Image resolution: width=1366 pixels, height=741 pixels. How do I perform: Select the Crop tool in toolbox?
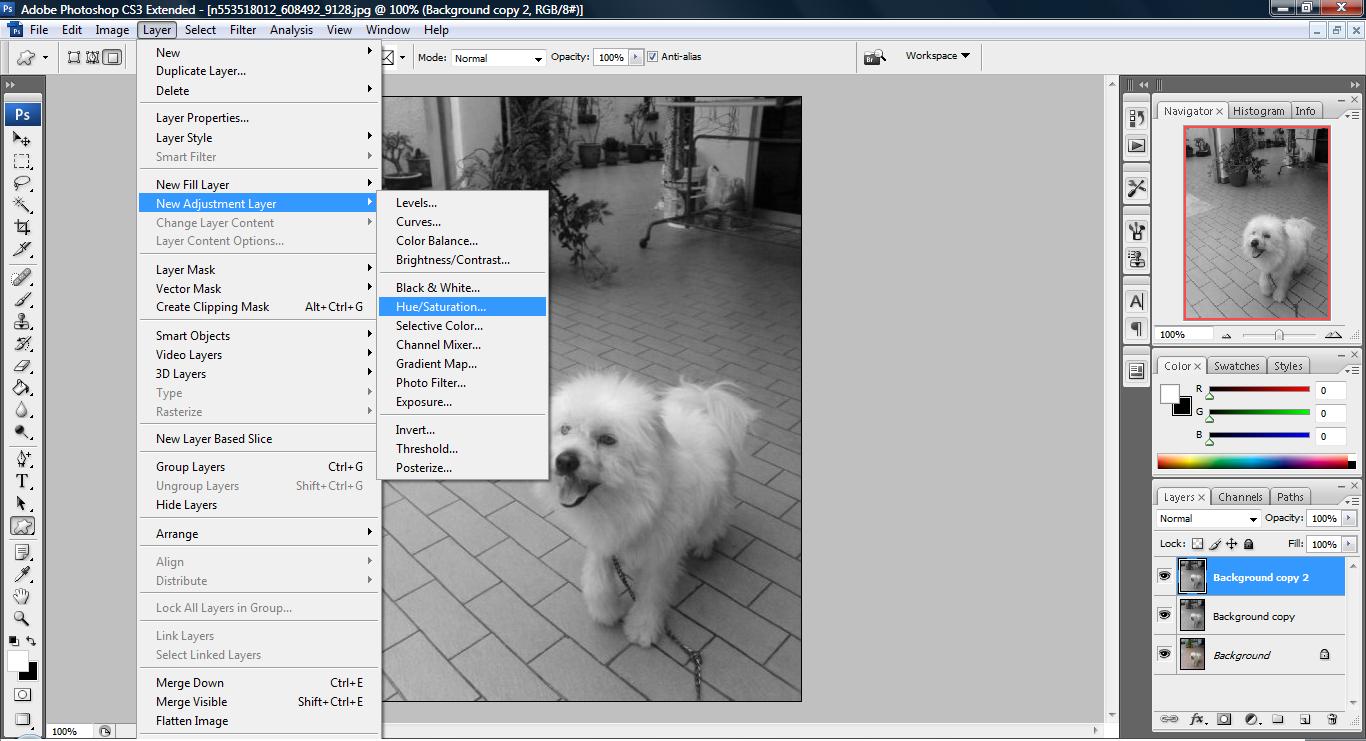click(22, 228)
